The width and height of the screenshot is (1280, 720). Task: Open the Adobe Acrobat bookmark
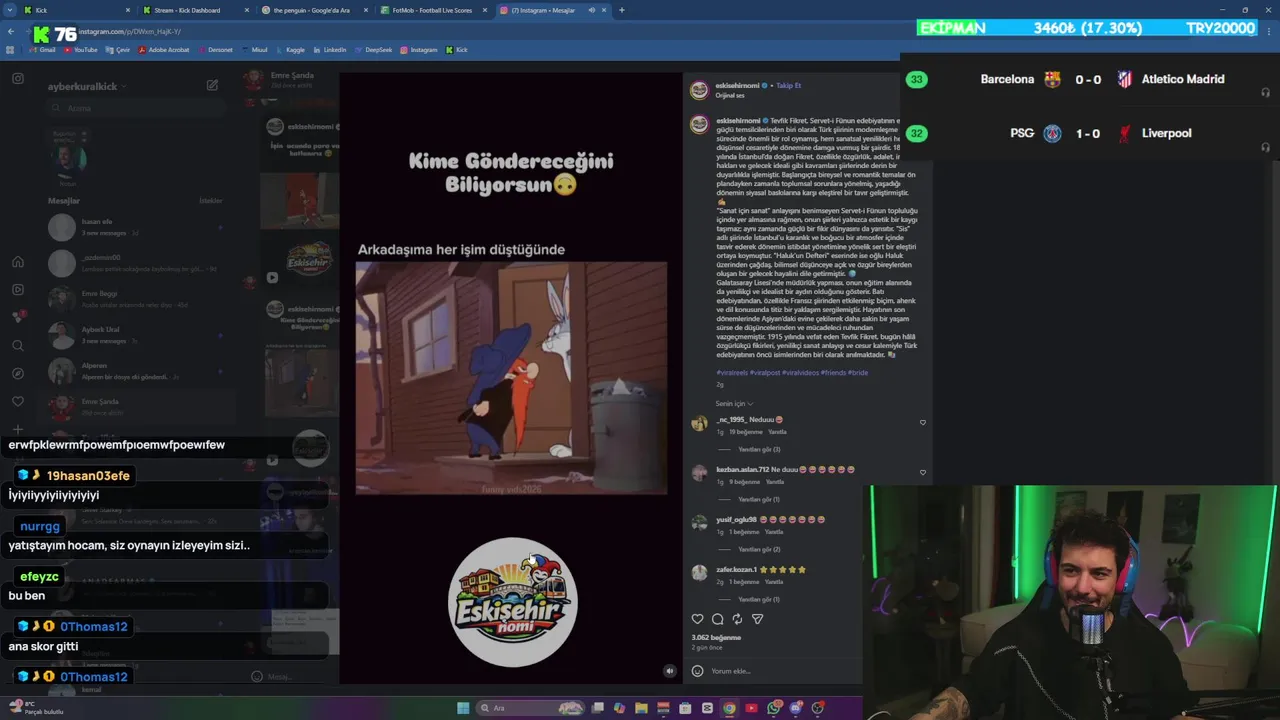click(x=164, y=49)
